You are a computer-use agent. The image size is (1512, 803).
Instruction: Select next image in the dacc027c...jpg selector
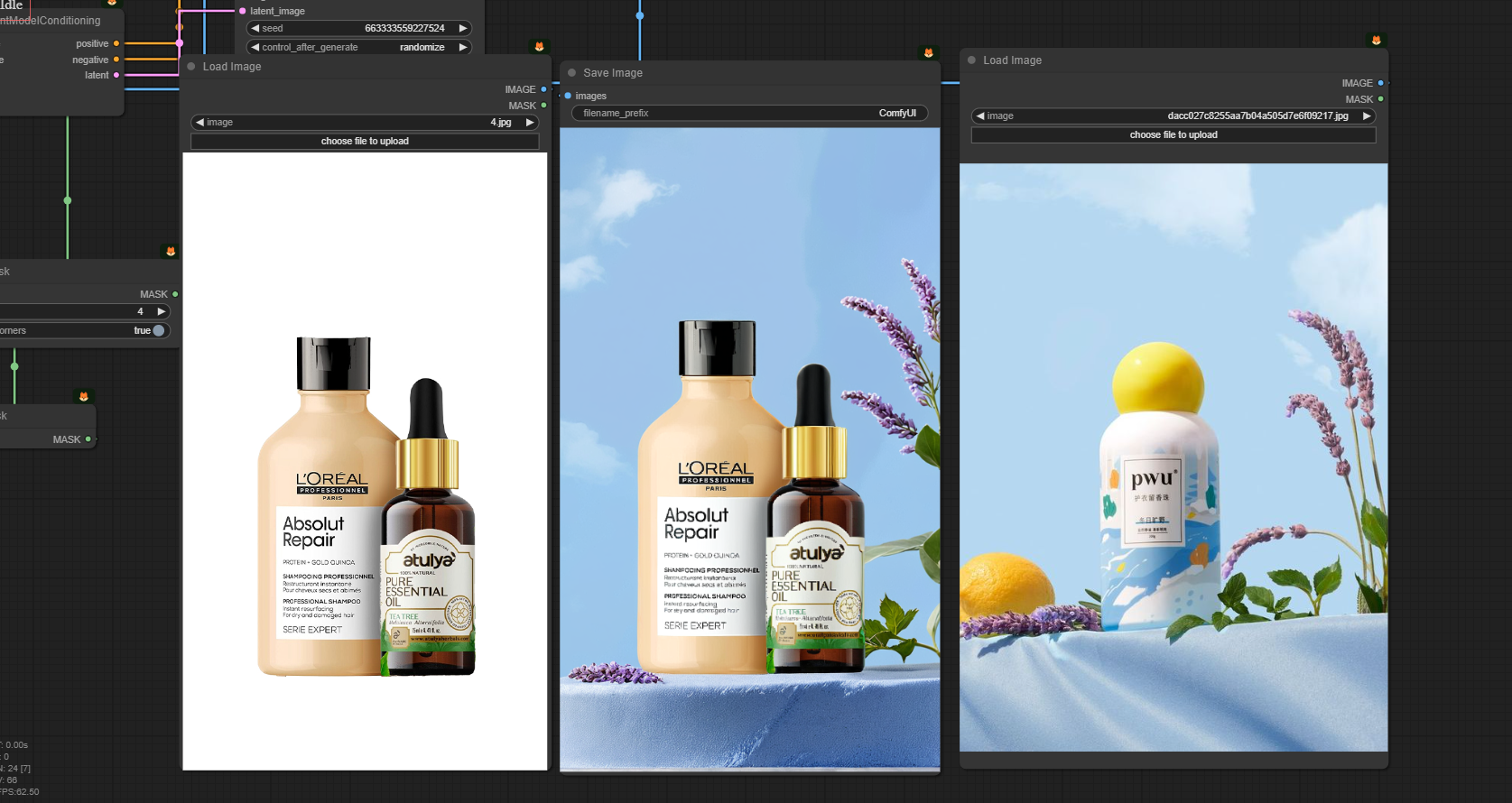coord(1367,116)
